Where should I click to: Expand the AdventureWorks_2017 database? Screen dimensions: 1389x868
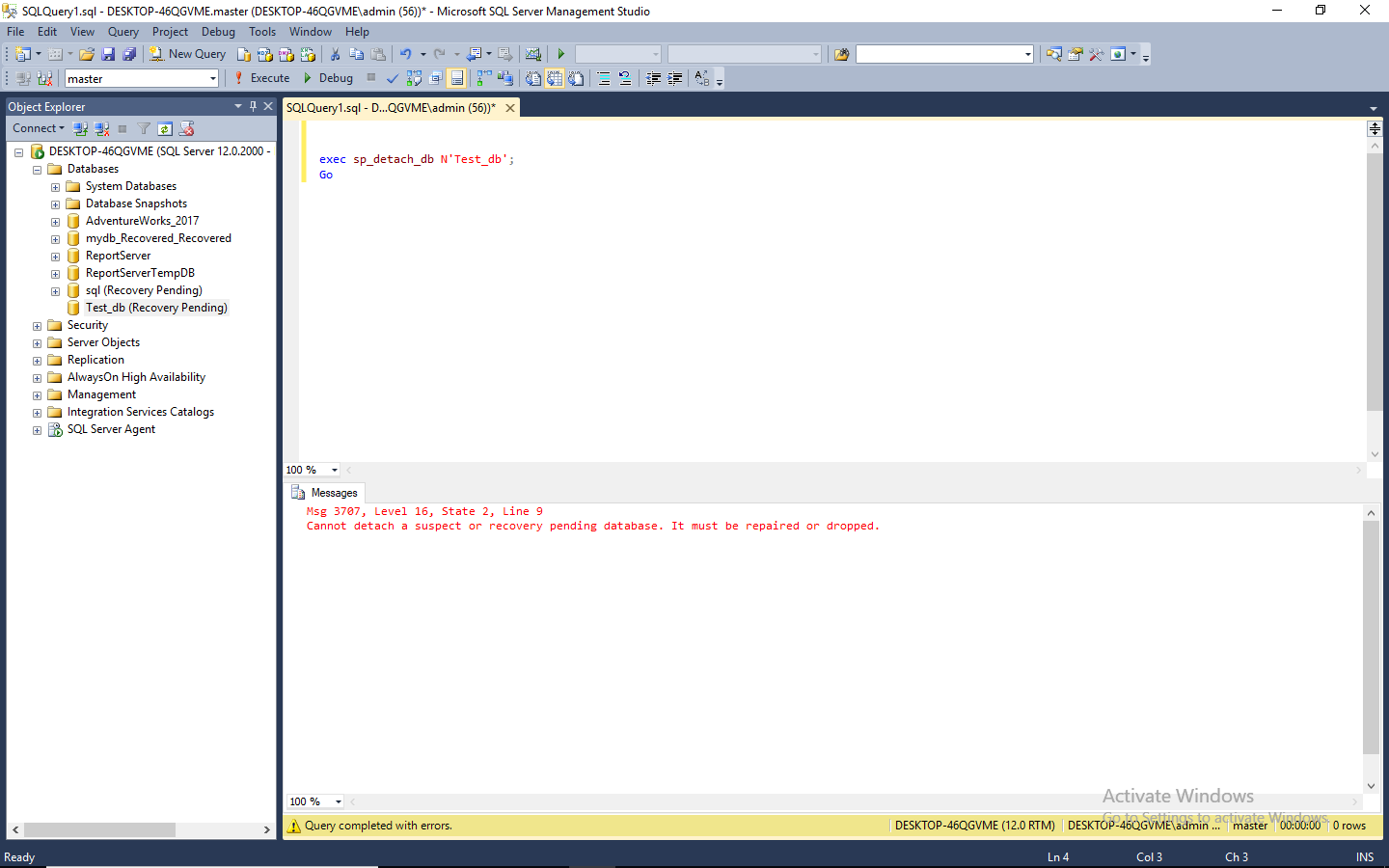point(55,222)
